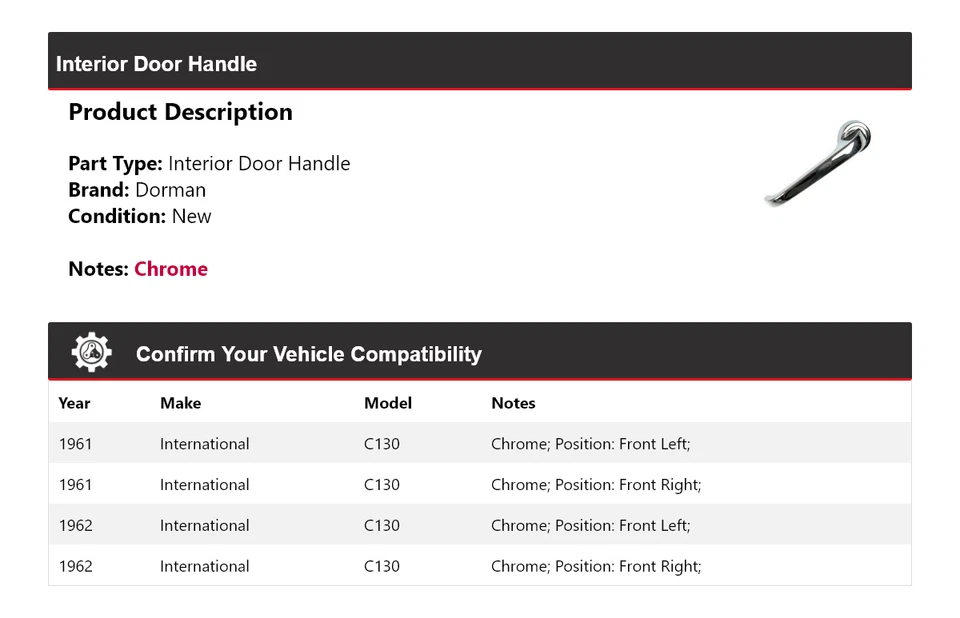Select the 1962 Front Right row notes
Image resolution: width=960 pixels, height=618 pixels.
click(596, 566)
